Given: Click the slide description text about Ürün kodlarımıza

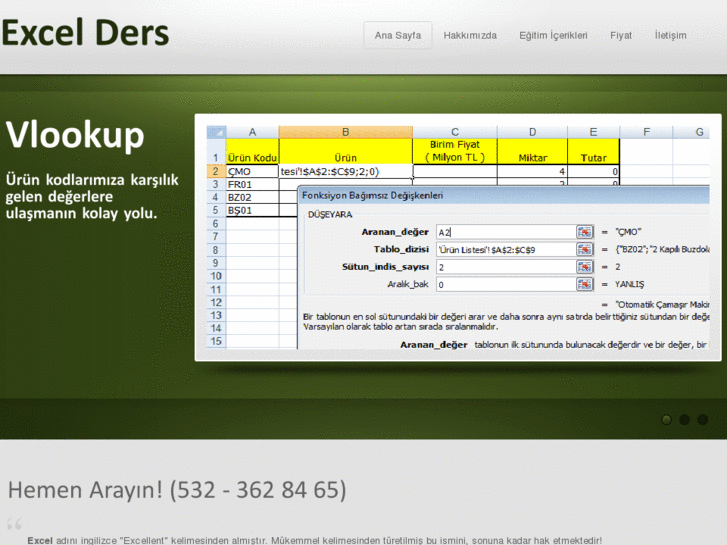Looking at the screenshot, I should pyautogui.click(x=92, y=196).
